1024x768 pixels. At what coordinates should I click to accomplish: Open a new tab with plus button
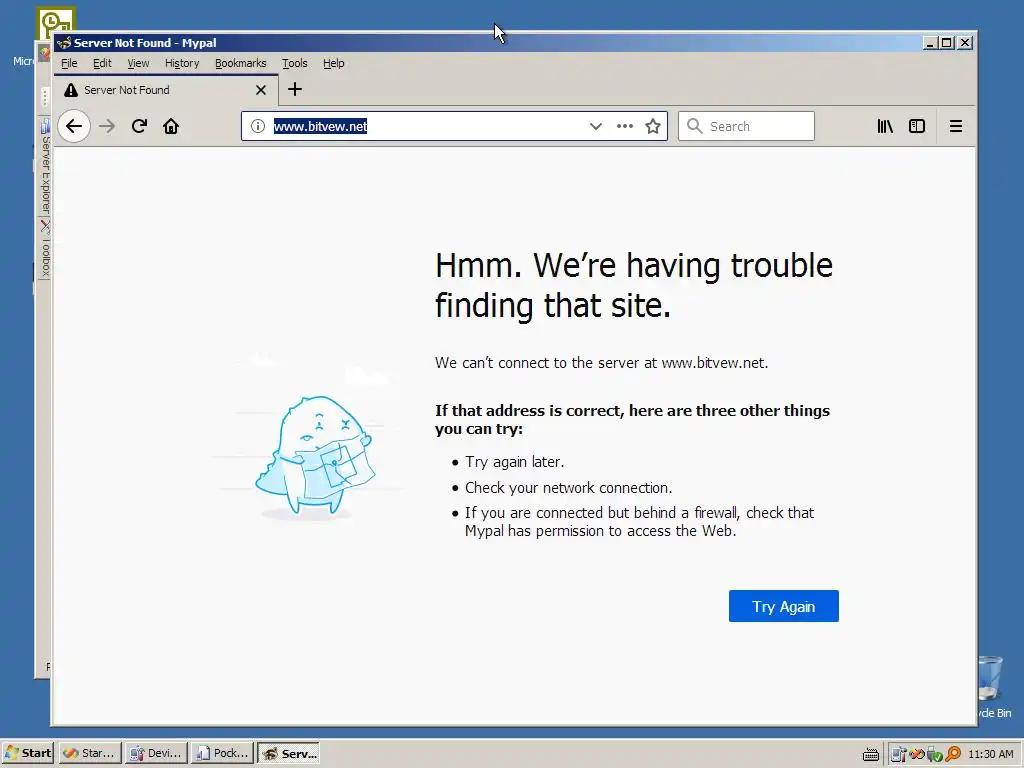click(x=295, y=89)
